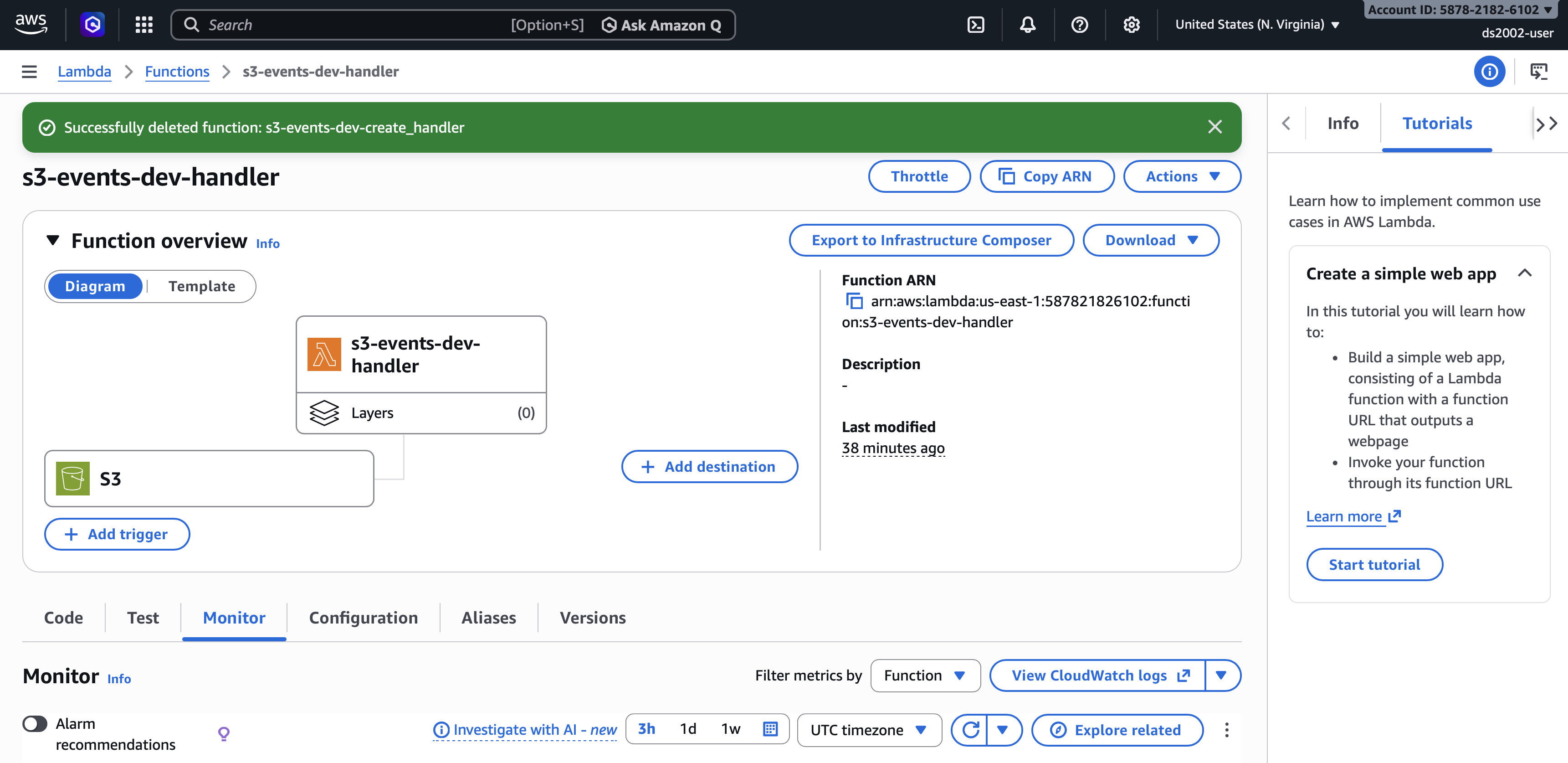The height and width of the screenshot is (763, 1568).
Task: Open the Learn more tutorial link
Action: click(x=1353, y=516)
